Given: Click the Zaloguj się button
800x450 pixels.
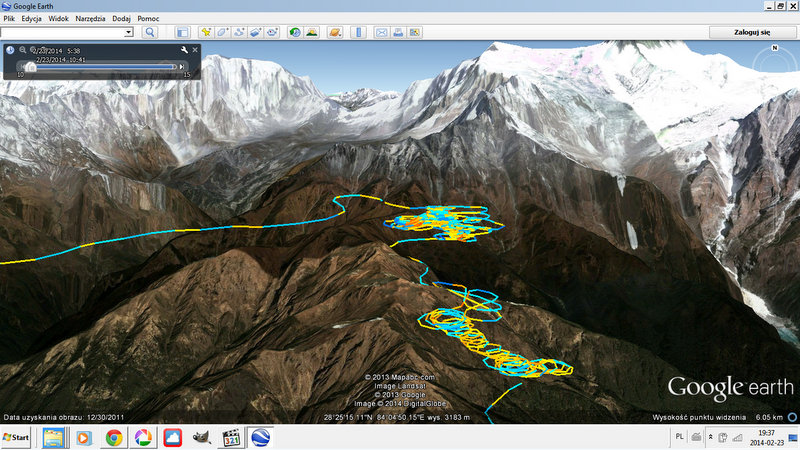Looking at the screenshot, I should 753,32.
